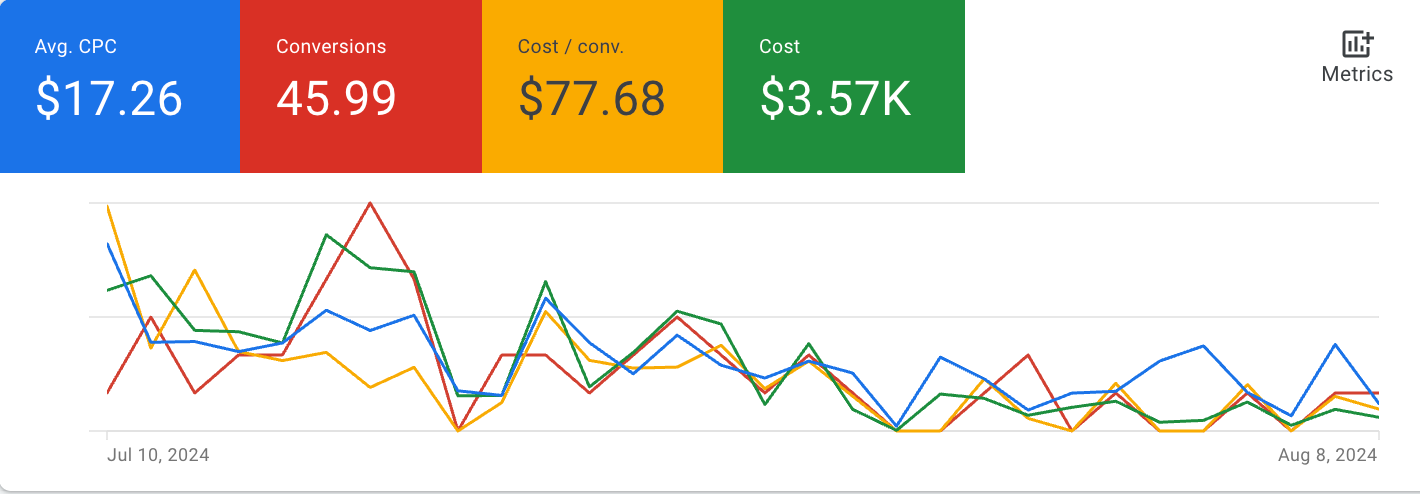Click the 45.99 conversions value
The height and width of the screenshot is (494, 1420).
coord(336,99)
